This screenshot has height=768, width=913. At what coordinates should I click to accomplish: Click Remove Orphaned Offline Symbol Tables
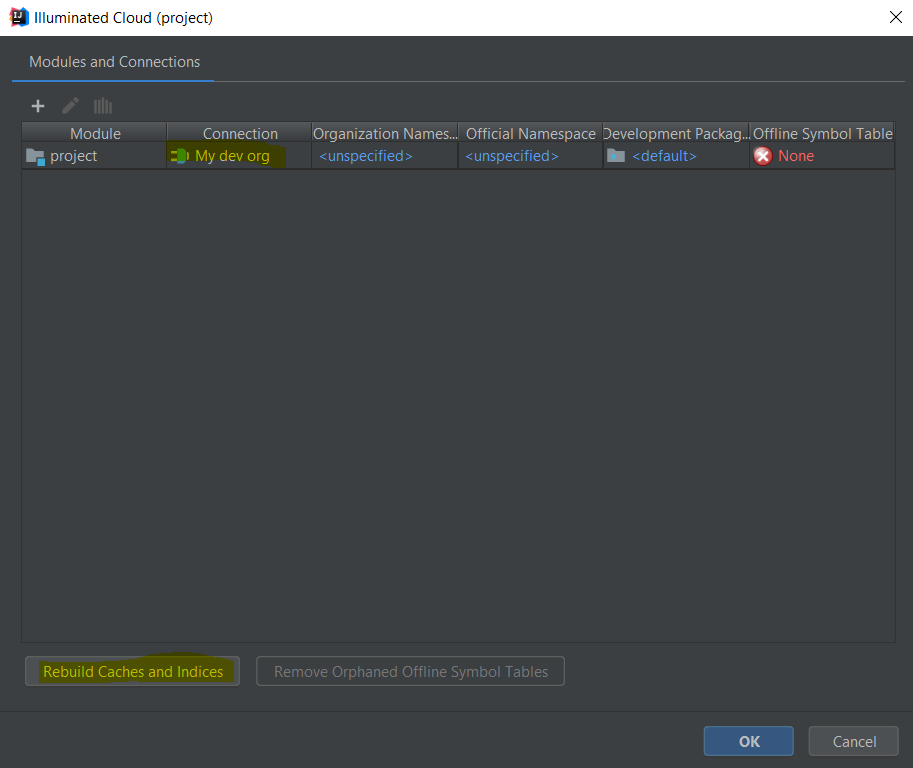[410, 672]
